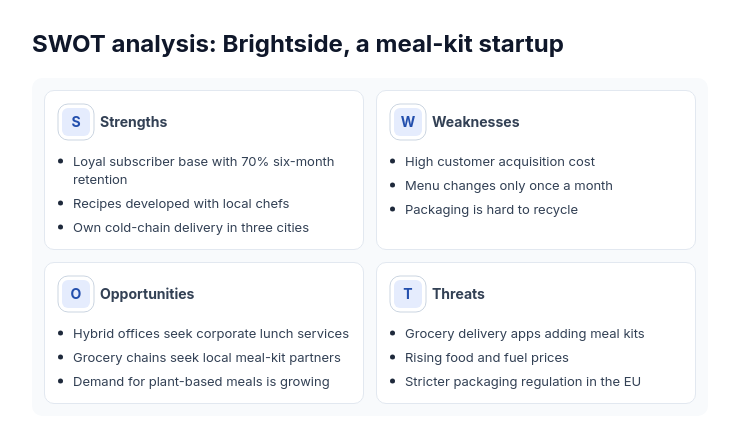The height and width of the screenshot is (448, 740).
Task: Click 'High customer acquisition cost' bullet
Action: [500, 161]
